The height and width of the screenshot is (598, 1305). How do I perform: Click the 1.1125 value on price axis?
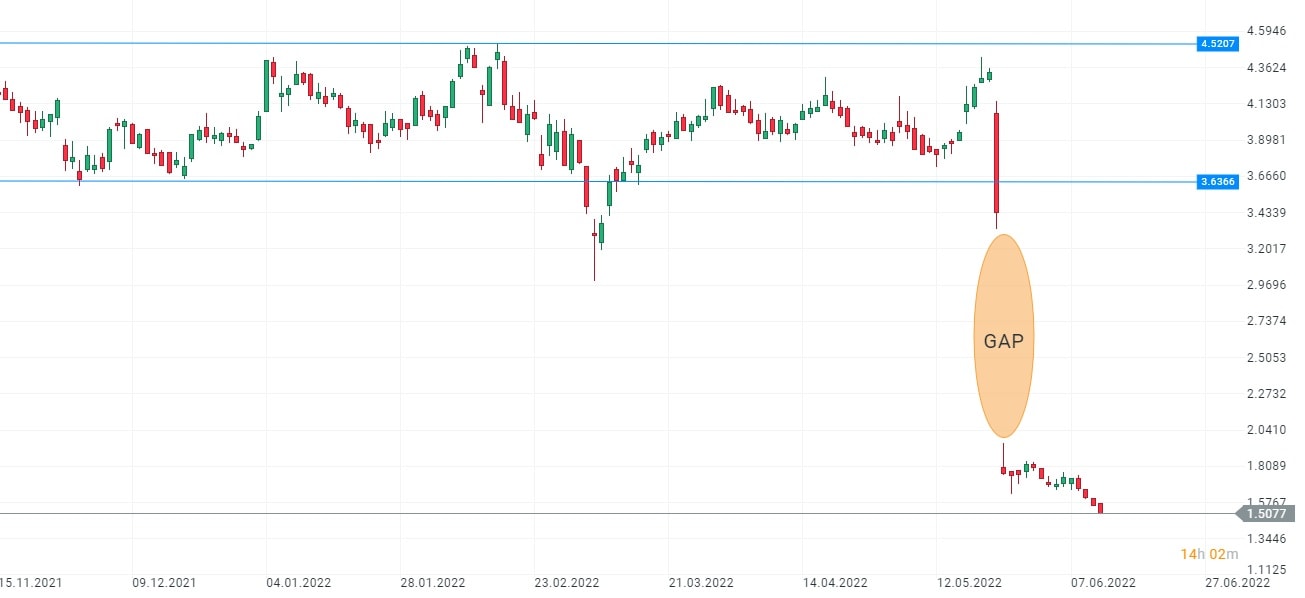(1267, 575)
